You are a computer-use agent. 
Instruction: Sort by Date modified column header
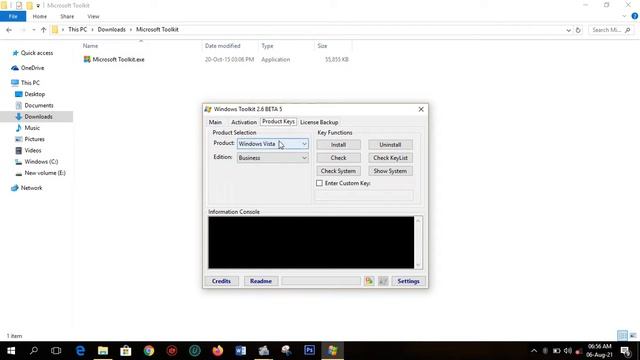222,46
